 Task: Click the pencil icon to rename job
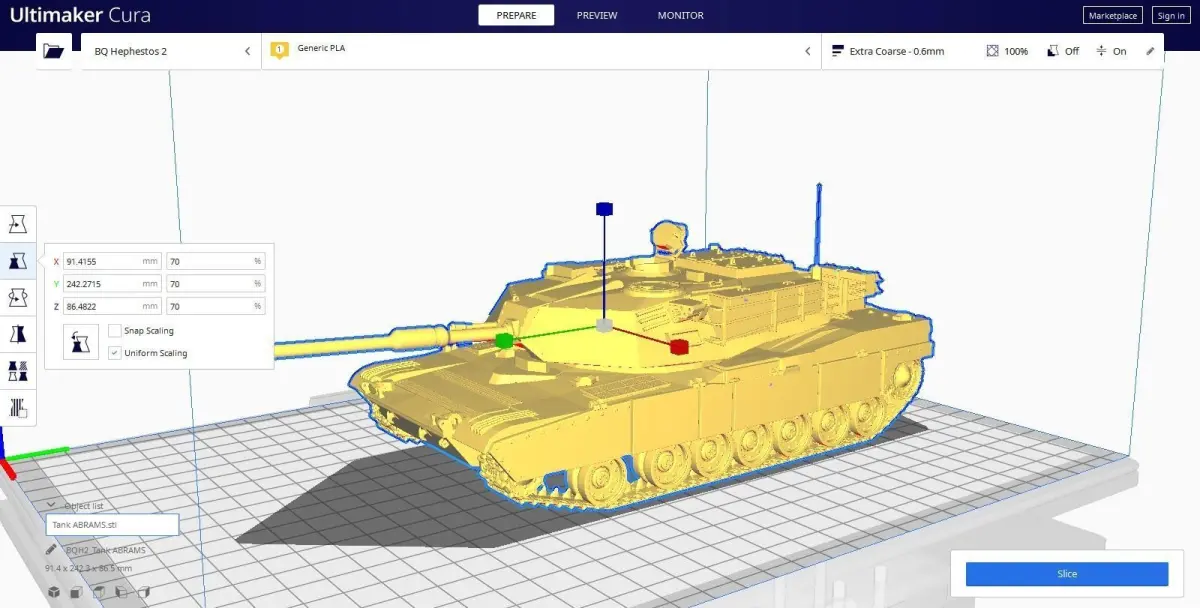(51, 550)
